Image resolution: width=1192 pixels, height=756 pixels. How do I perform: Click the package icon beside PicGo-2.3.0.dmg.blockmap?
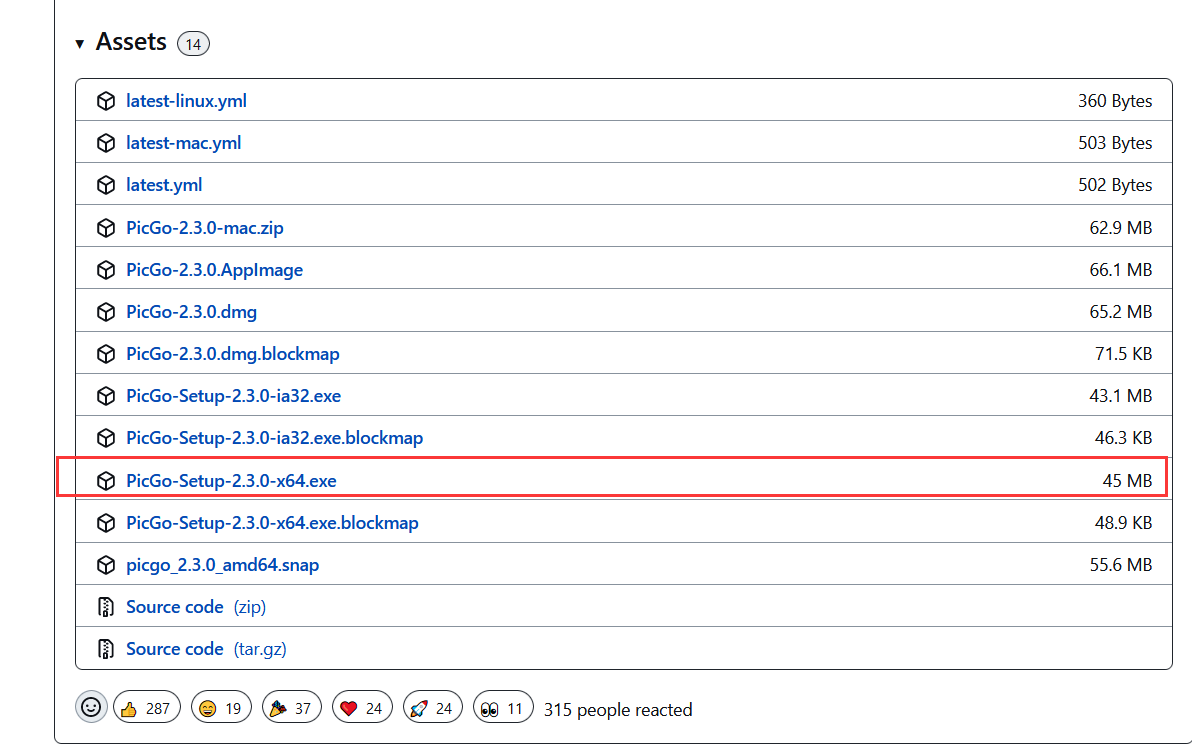click(106, 354)
